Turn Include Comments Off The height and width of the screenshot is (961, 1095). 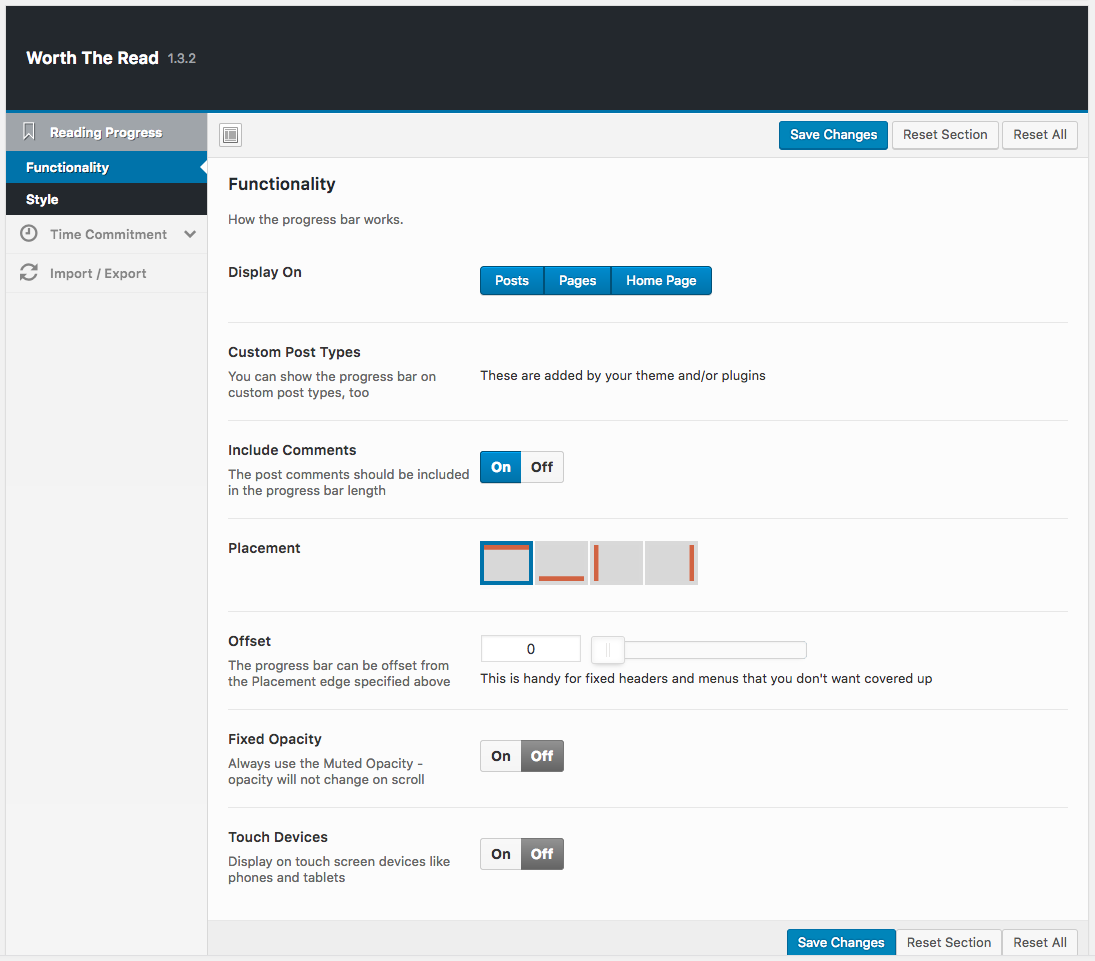[542, 467]
